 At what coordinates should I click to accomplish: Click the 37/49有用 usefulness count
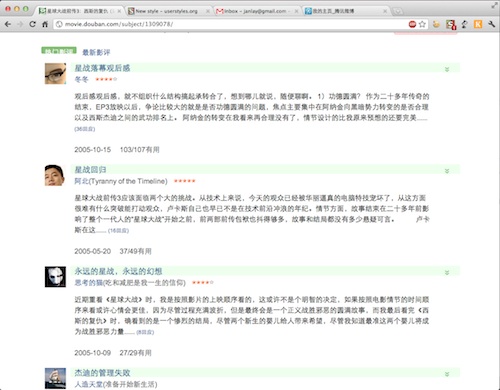click(136, 251)
